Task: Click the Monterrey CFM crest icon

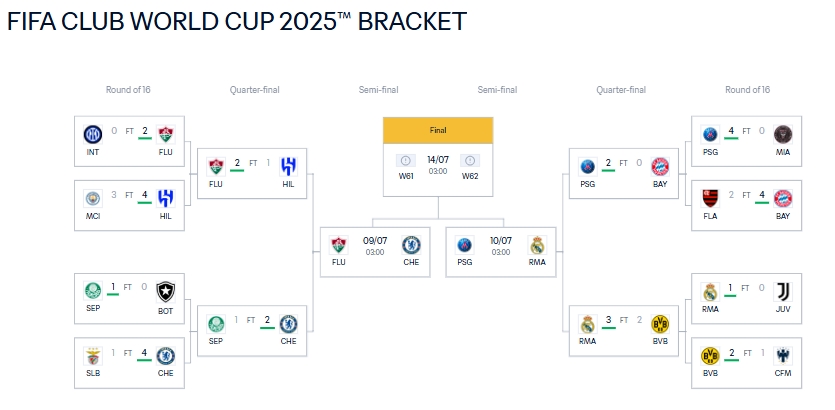Action: pyautogui.click(x=783, y=355)
